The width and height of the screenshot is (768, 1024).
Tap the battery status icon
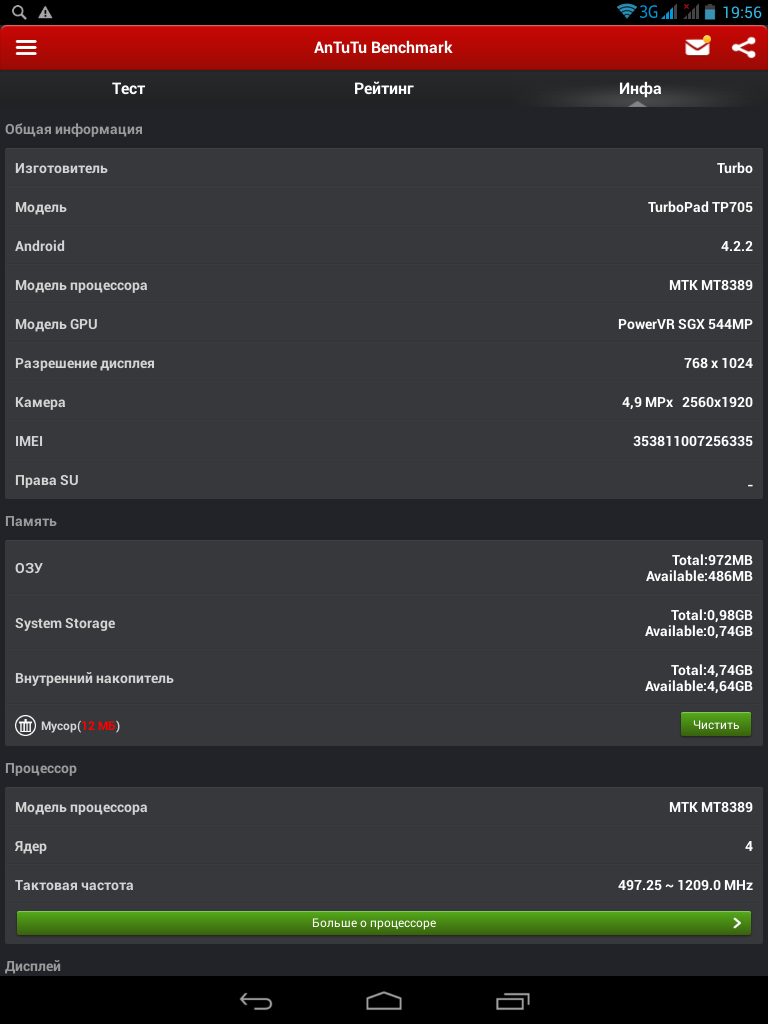point(710,12)
